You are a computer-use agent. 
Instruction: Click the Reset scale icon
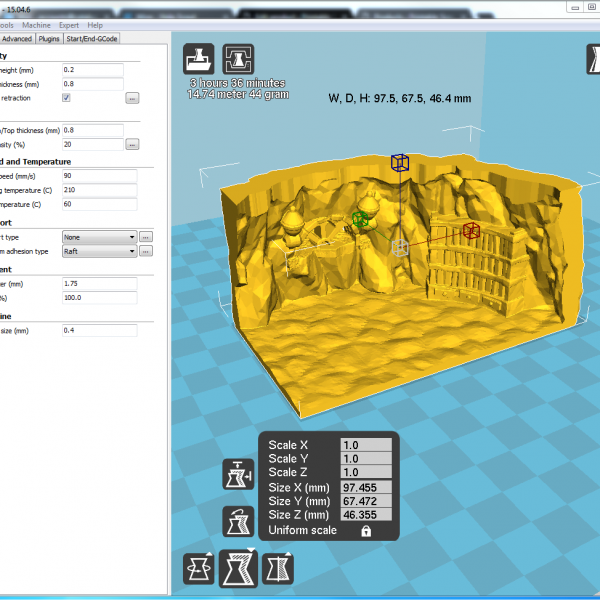coord(238,521)
